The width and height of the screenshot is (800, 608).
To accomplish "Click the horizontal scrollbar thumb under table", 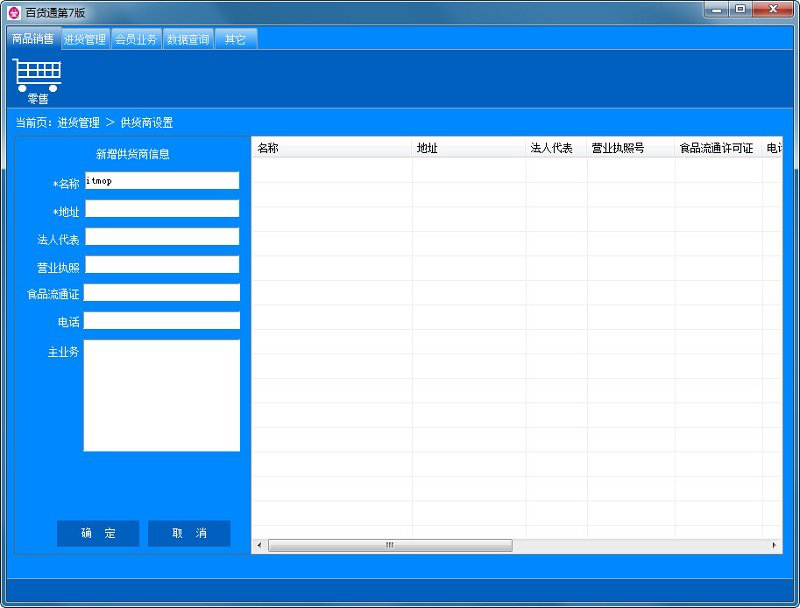I will [390, 545].
